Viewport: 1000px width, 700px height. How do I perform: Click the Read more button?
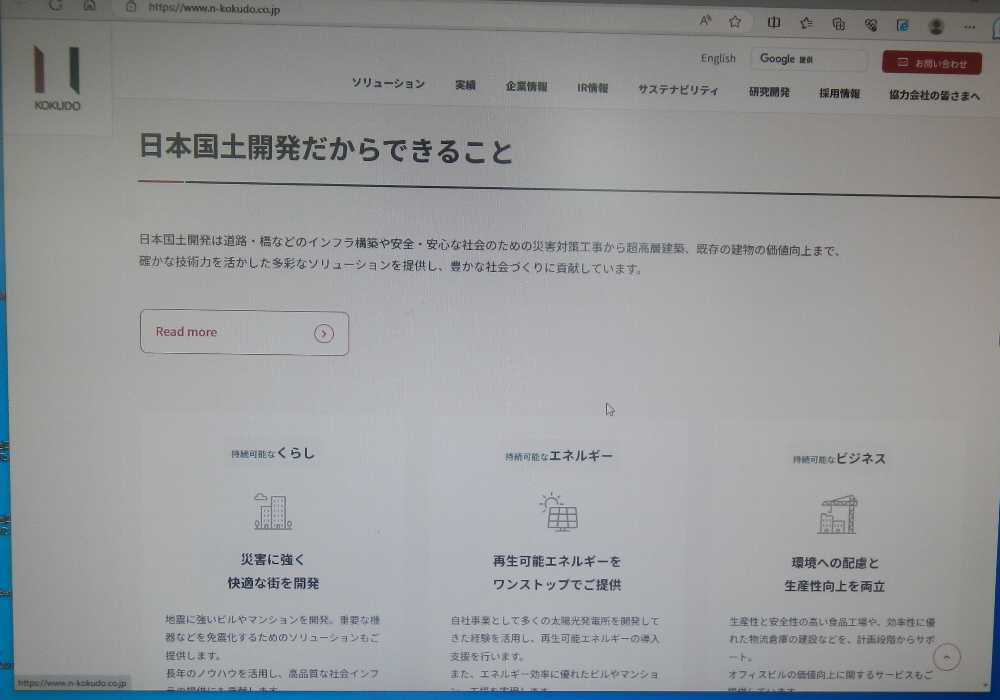click(x=244, y=333)
